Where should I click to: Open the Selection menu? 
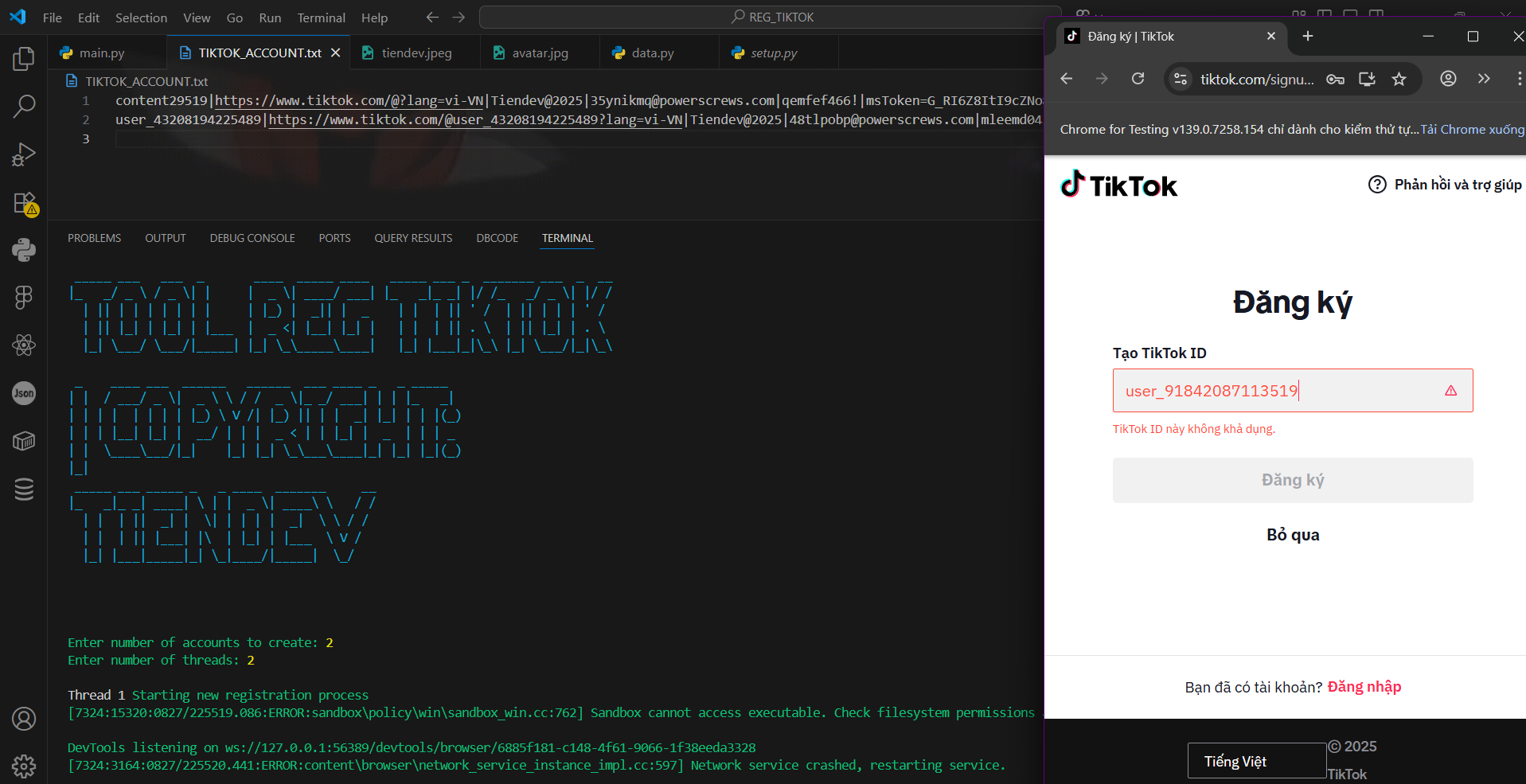(x=141, y=18)
